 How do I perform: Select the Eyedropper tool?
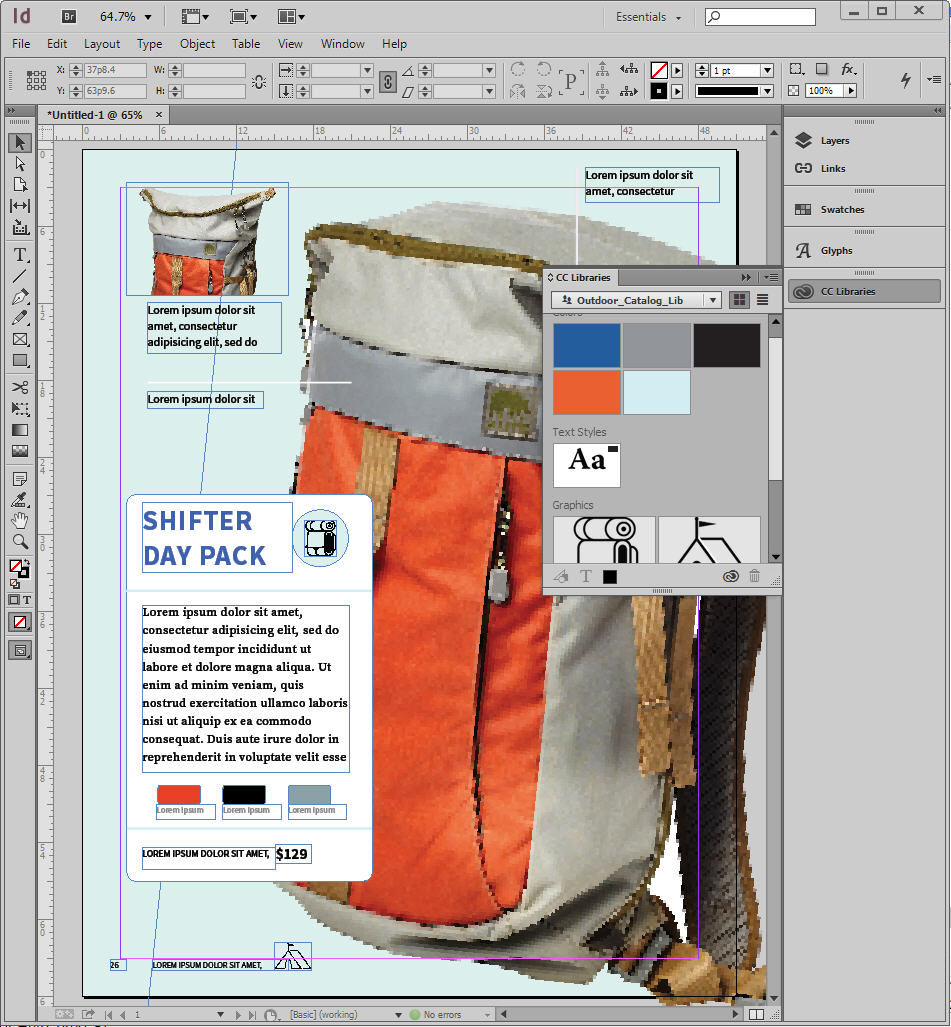20,500
